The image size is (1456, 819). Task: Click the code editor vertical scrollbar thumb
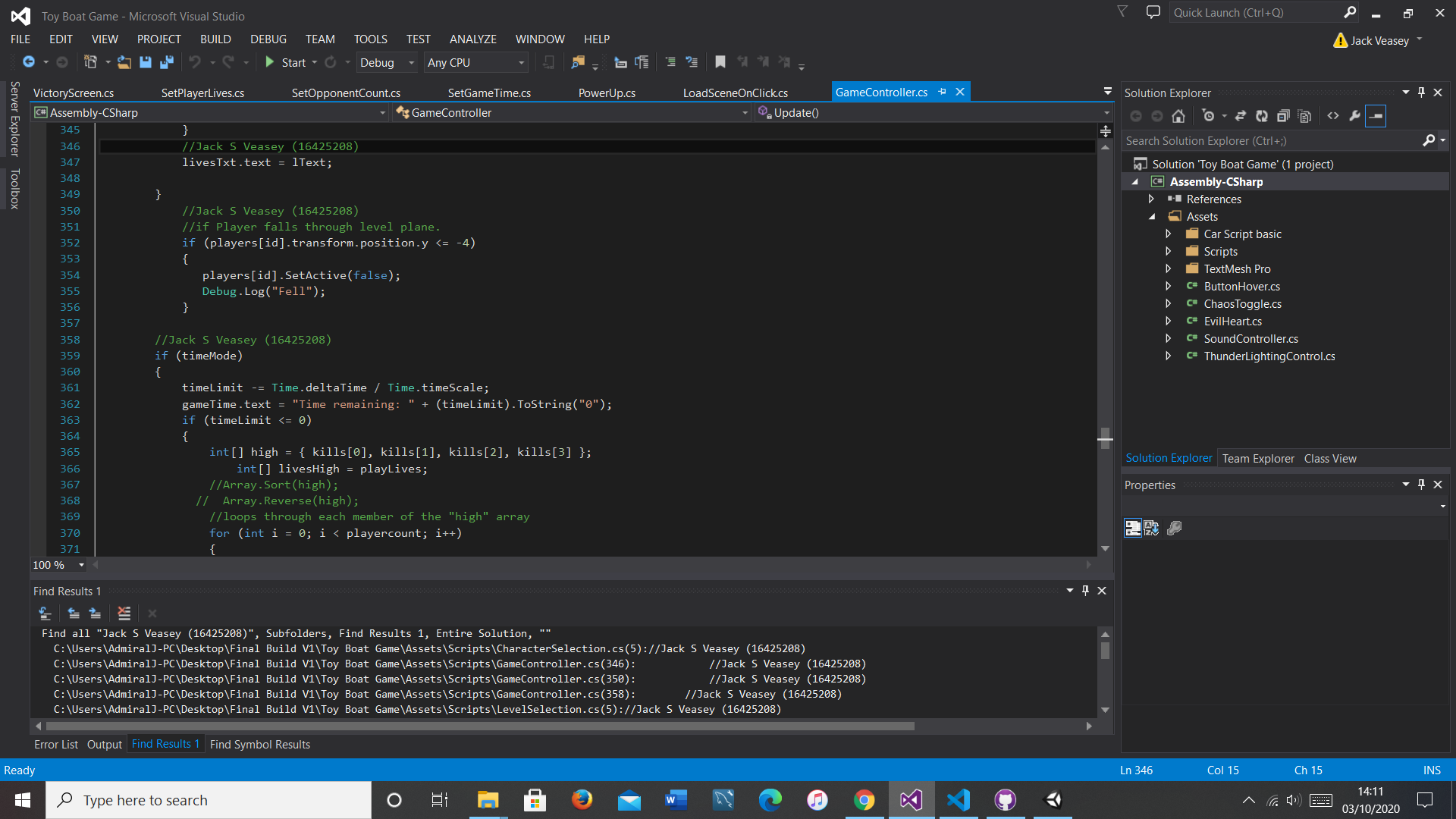coord(1105,438)
